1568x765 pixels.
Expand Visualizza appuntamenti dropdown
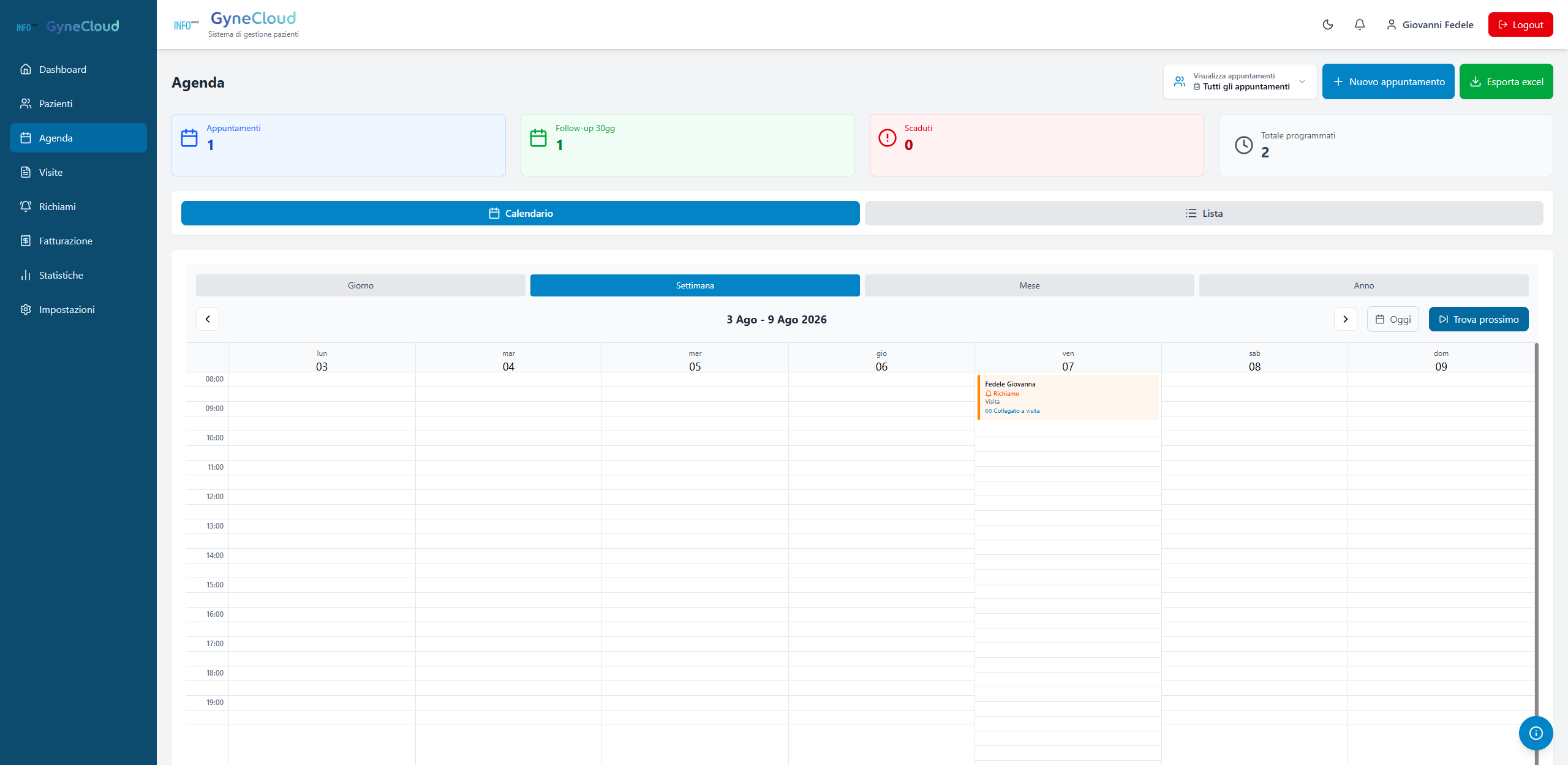(x=1240, y=81)
